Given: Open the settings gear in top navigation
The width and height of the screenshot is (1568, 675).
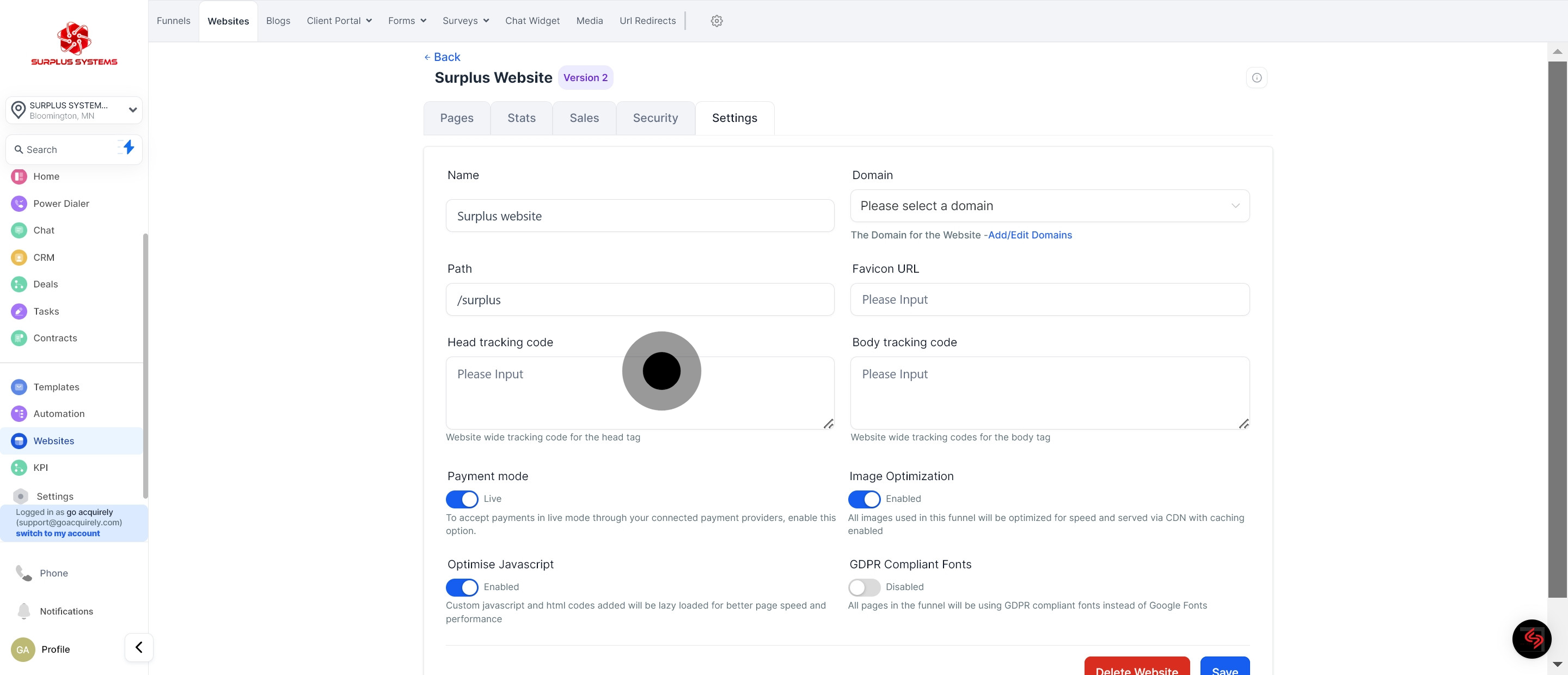Looking at the screenshot, I should (716, 21).
